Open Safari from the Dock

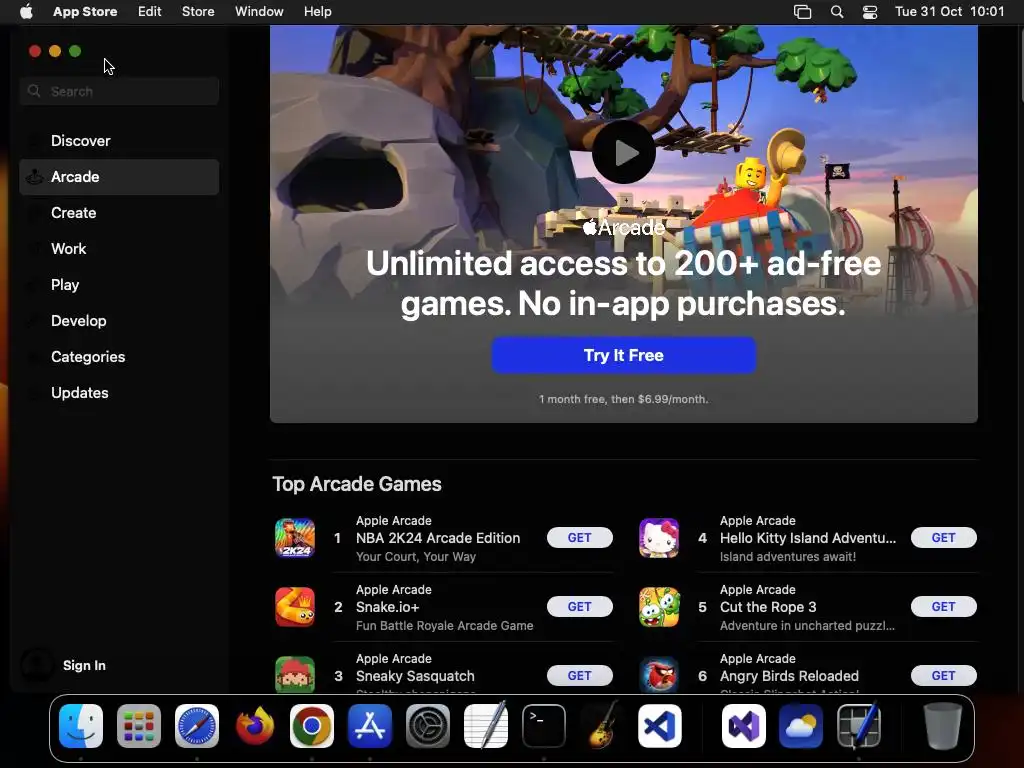click(x=197, y=726)
